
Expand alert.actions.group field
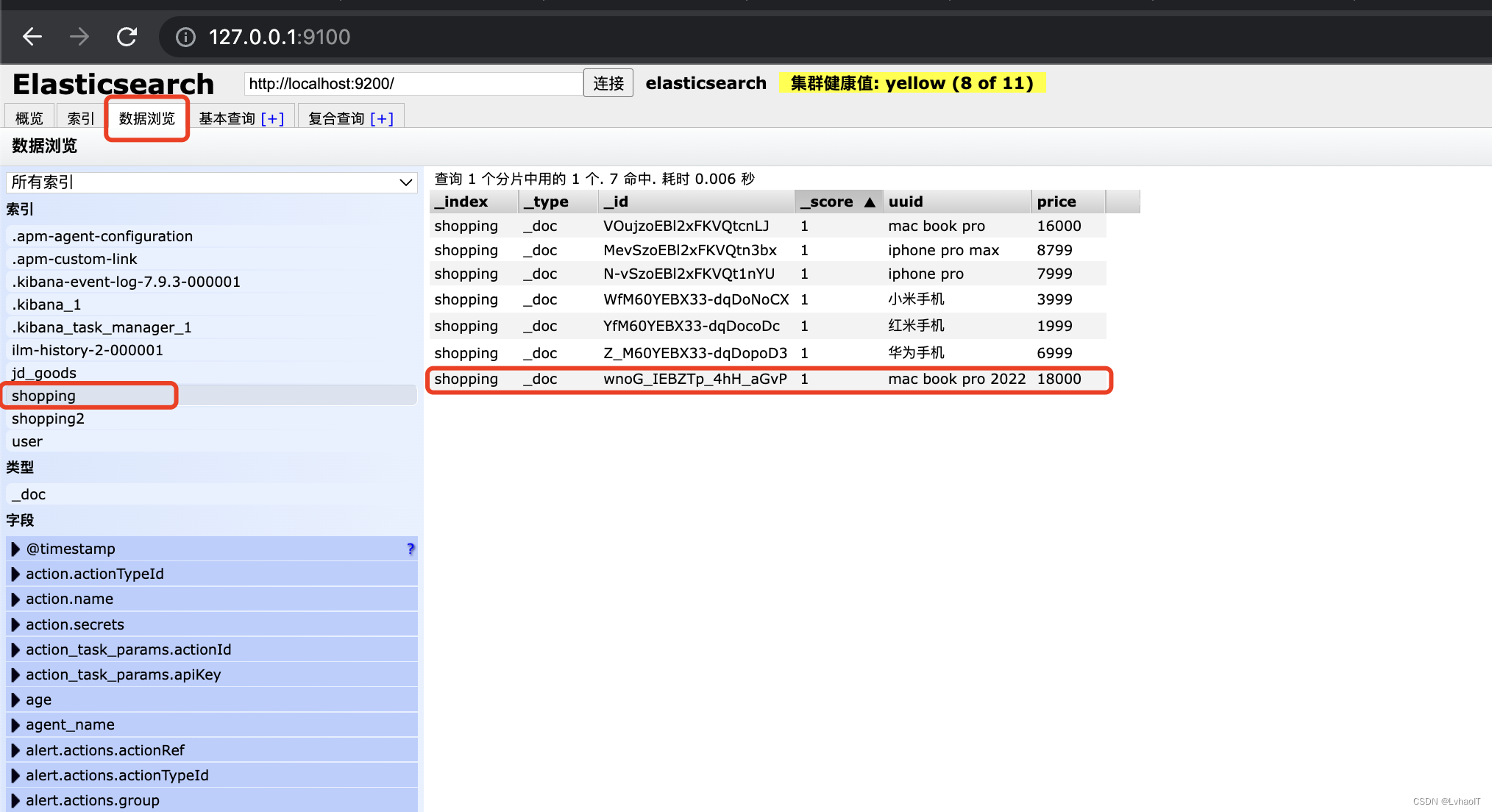(x=15, y=800)
